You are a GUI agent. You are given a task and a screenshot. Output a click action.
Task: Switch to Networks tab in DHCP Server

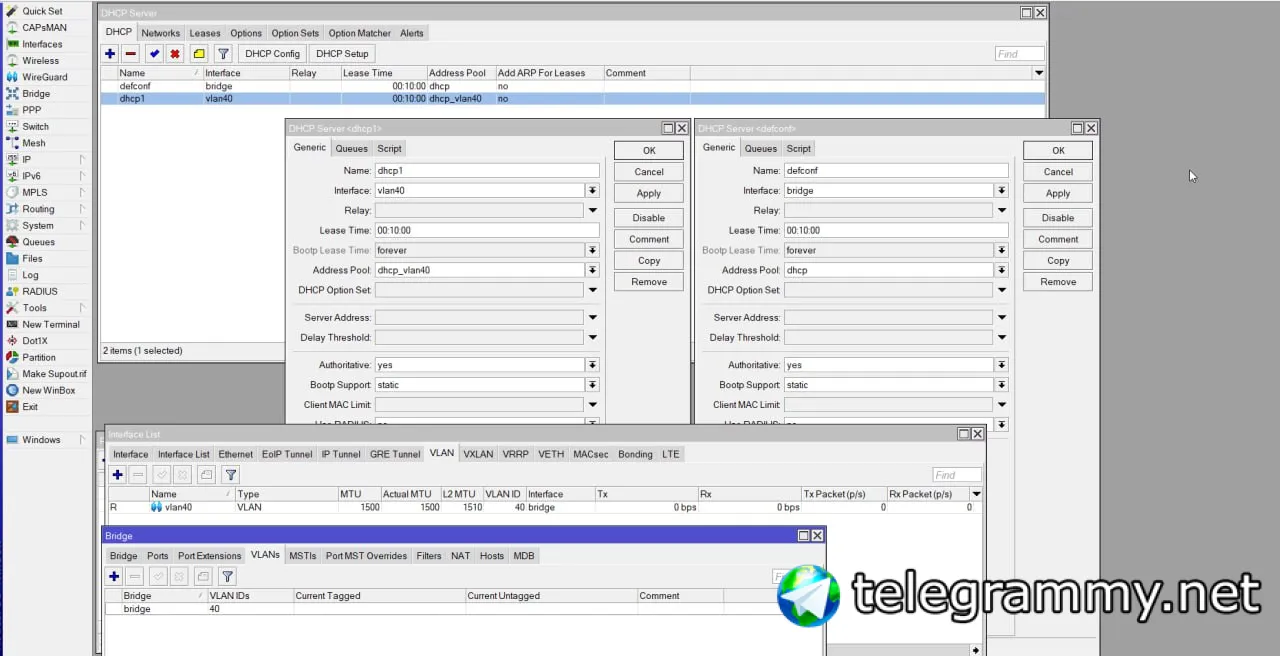pyautogui.click(x=161, y=33)
